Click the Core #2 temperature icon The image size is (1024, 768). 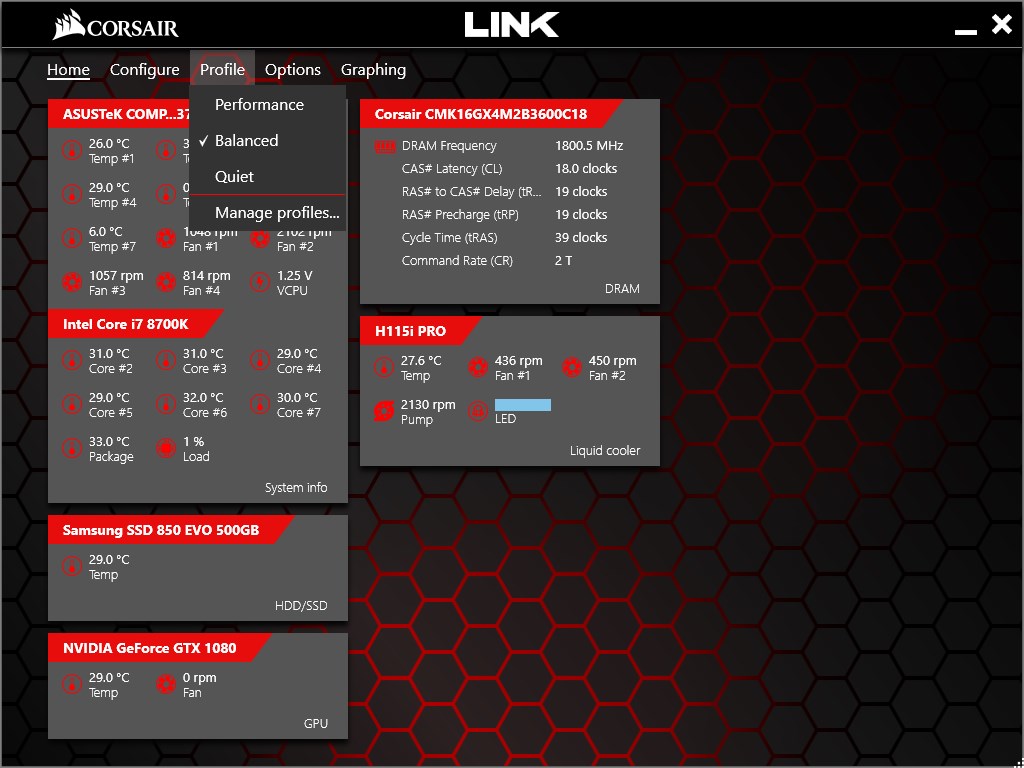(x=72, y=360)
